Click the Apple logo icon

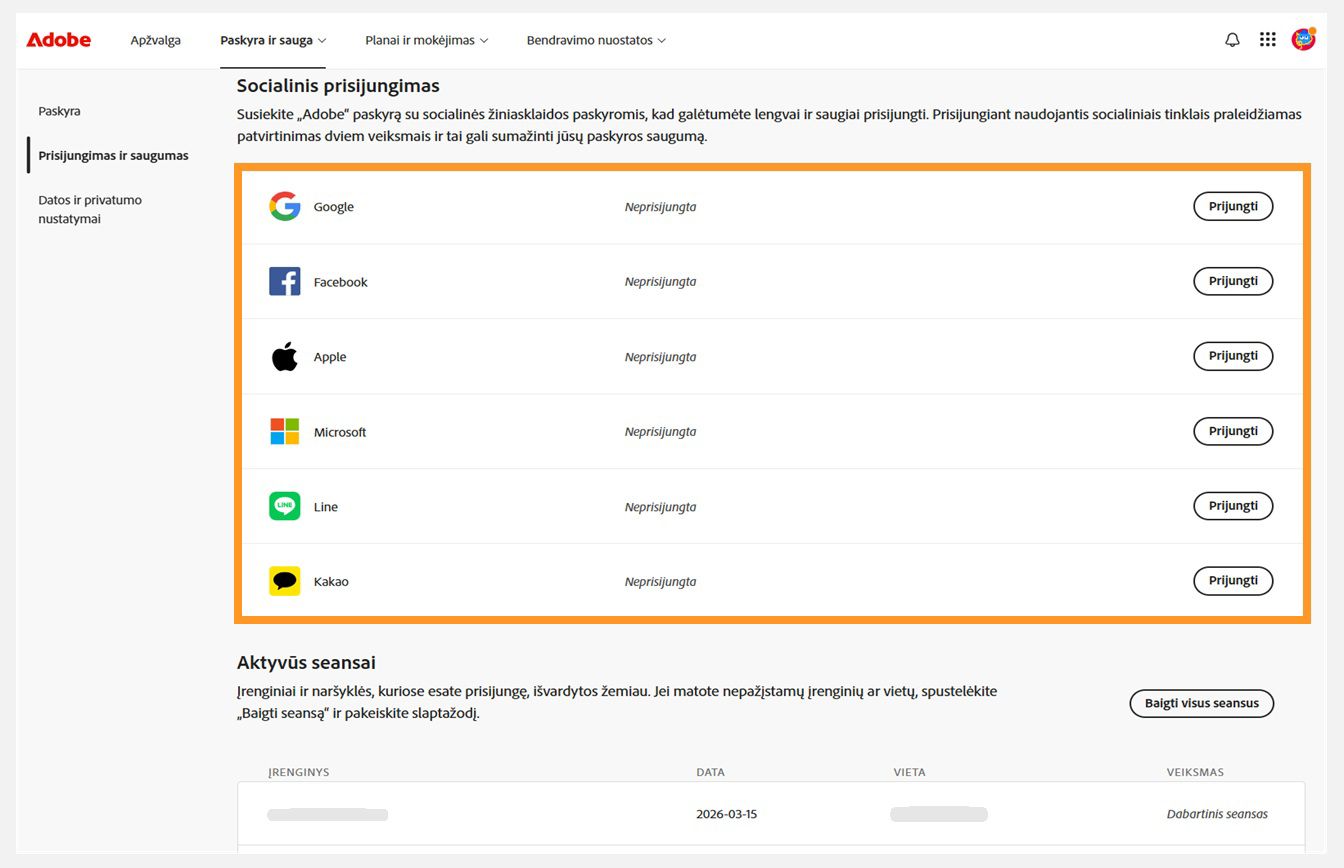pyautogui.click(x=284, y=356)
